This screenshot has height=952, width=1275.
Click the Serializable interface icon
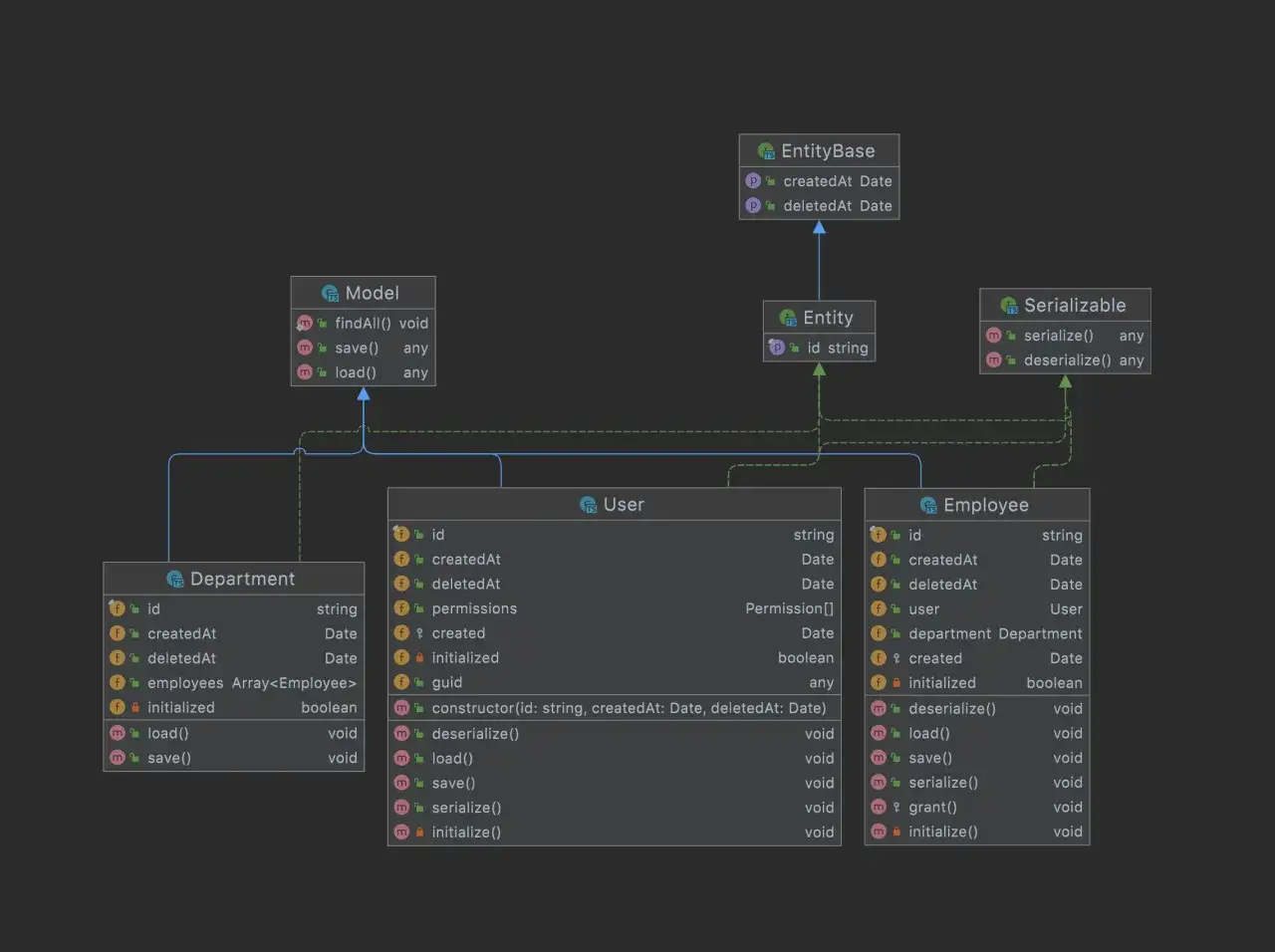coord(1009,306)
